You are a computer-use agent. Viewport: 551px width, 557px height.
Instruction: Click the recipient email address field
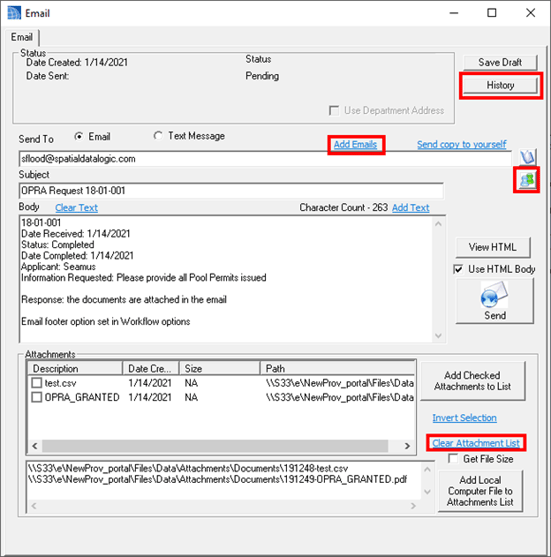(x=265, y=159)
